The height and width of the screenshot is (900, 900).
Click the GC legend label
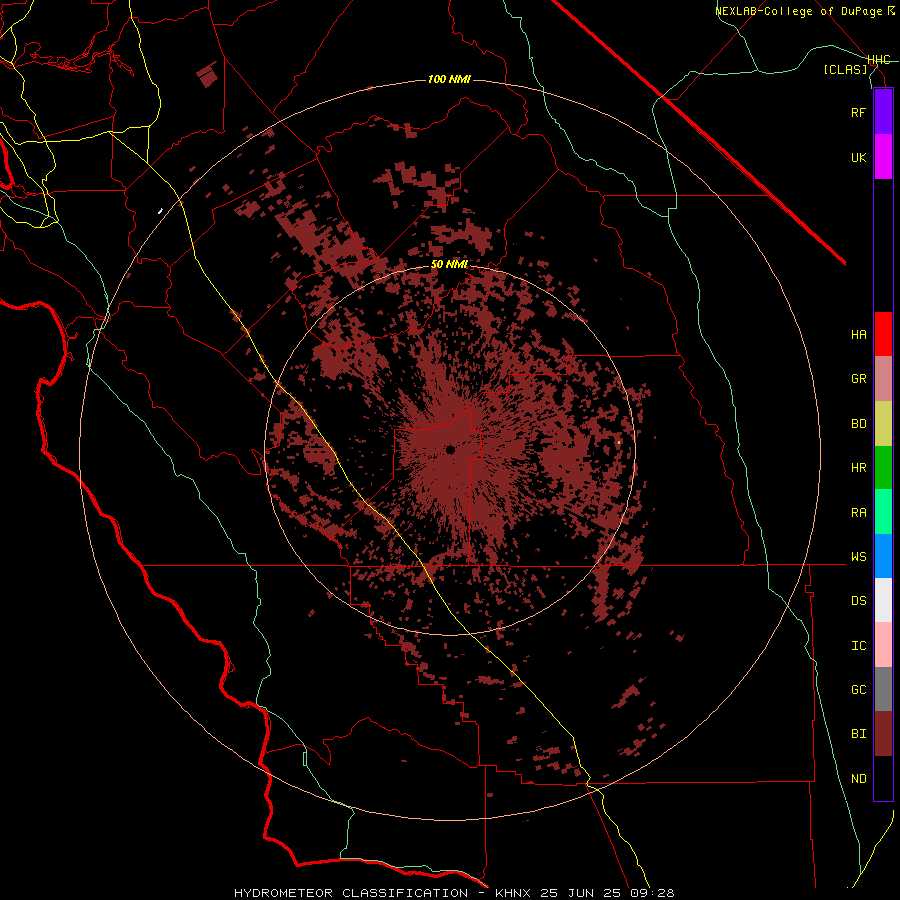[859, 690]
